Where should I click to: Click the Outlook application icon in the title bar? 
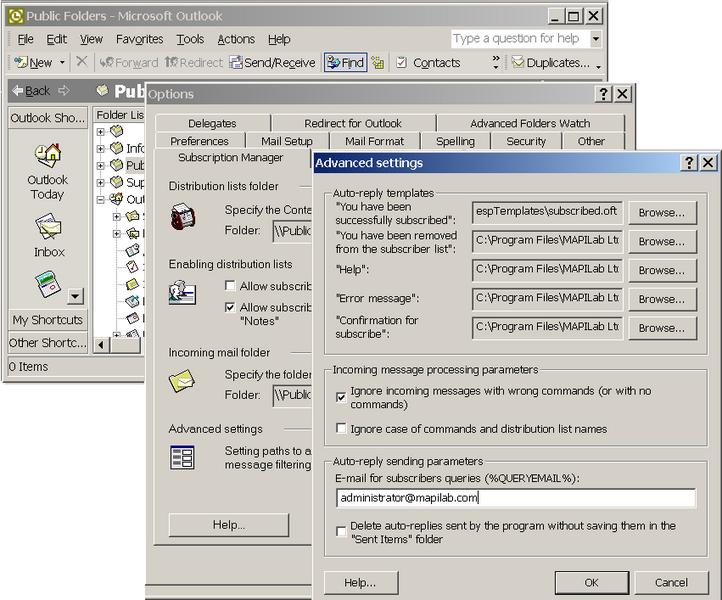16,16
